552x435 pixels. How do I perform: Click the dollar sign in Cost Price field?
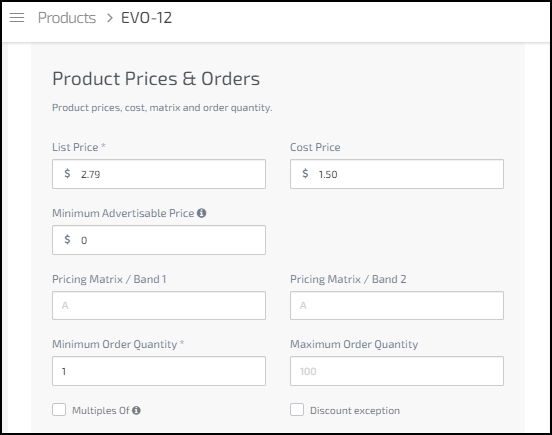click(305, 173)
